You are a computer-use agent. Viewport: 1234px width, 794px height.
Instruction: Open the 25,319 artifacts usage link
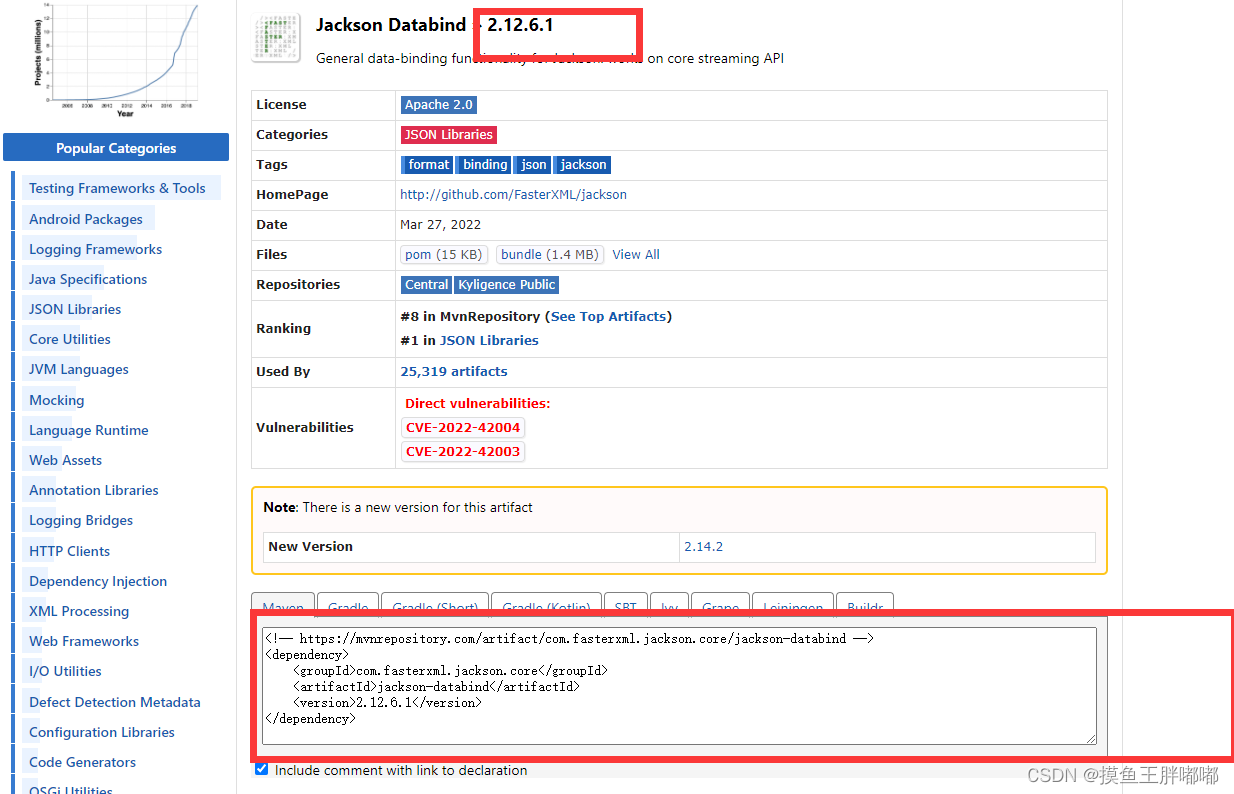pyautogui.click(x=454, y=372)
